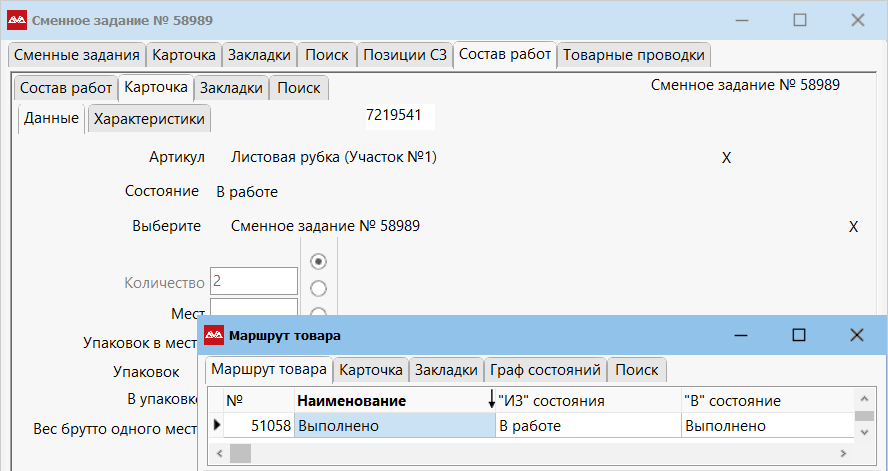Click the Маршрут товара window title icon
Screen dimensions: 888x471
[214, 335]
